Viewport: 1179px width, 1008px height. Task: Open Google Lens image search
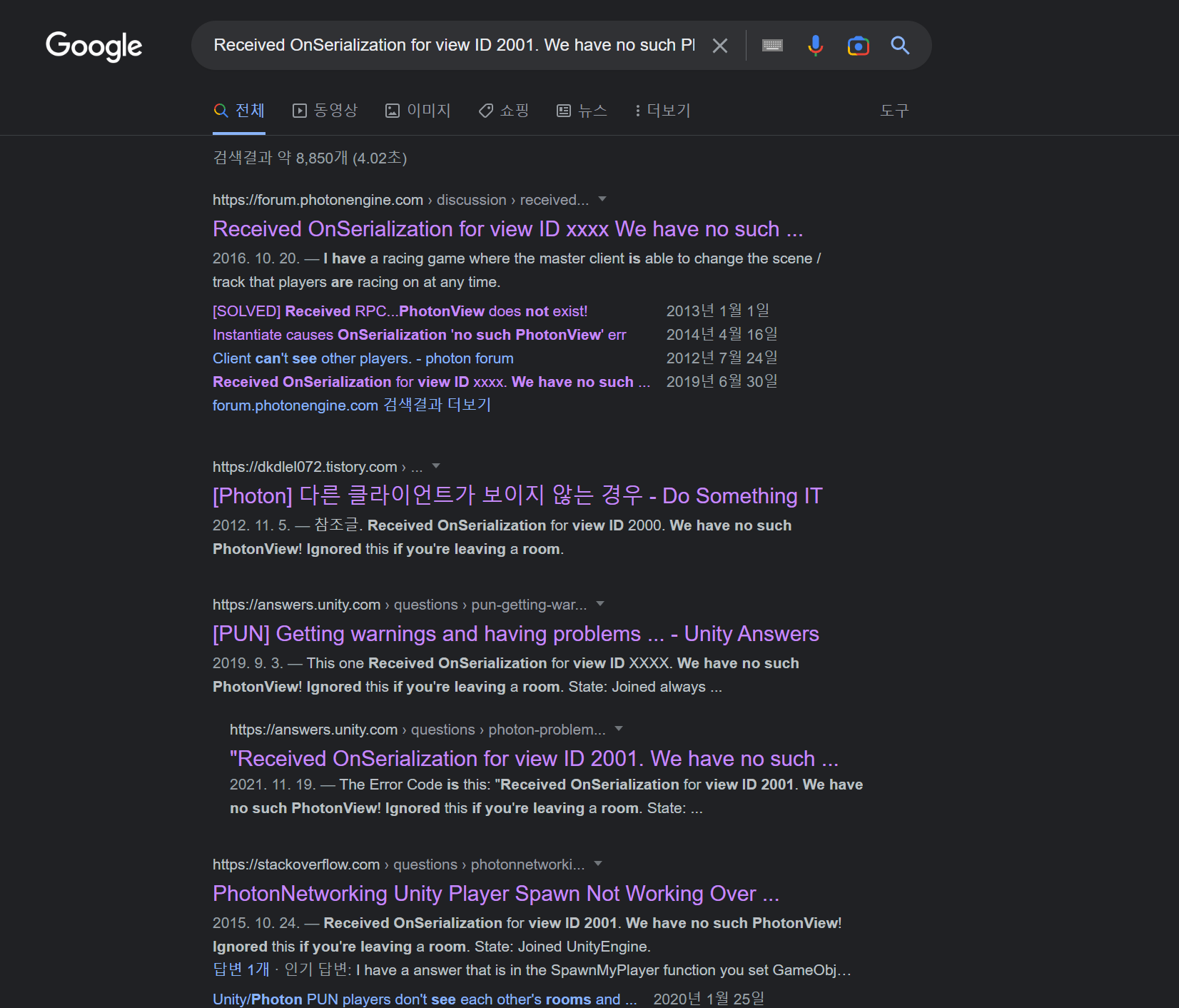[858, 46]
